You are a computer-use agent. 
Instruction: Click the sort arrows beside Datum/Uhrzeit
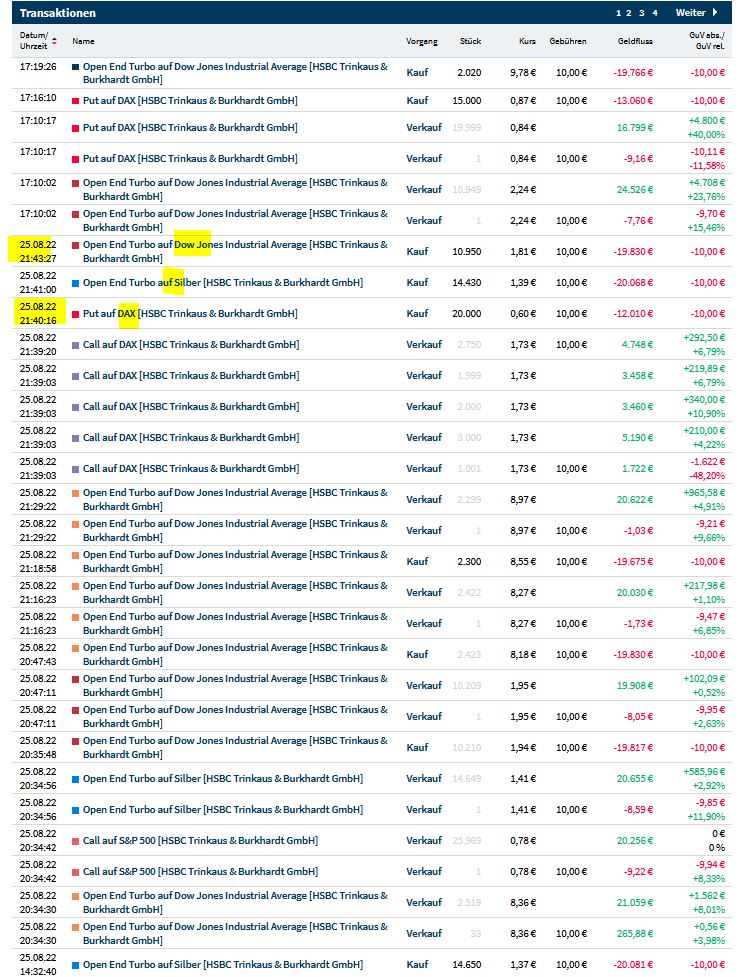click(55, 41)
